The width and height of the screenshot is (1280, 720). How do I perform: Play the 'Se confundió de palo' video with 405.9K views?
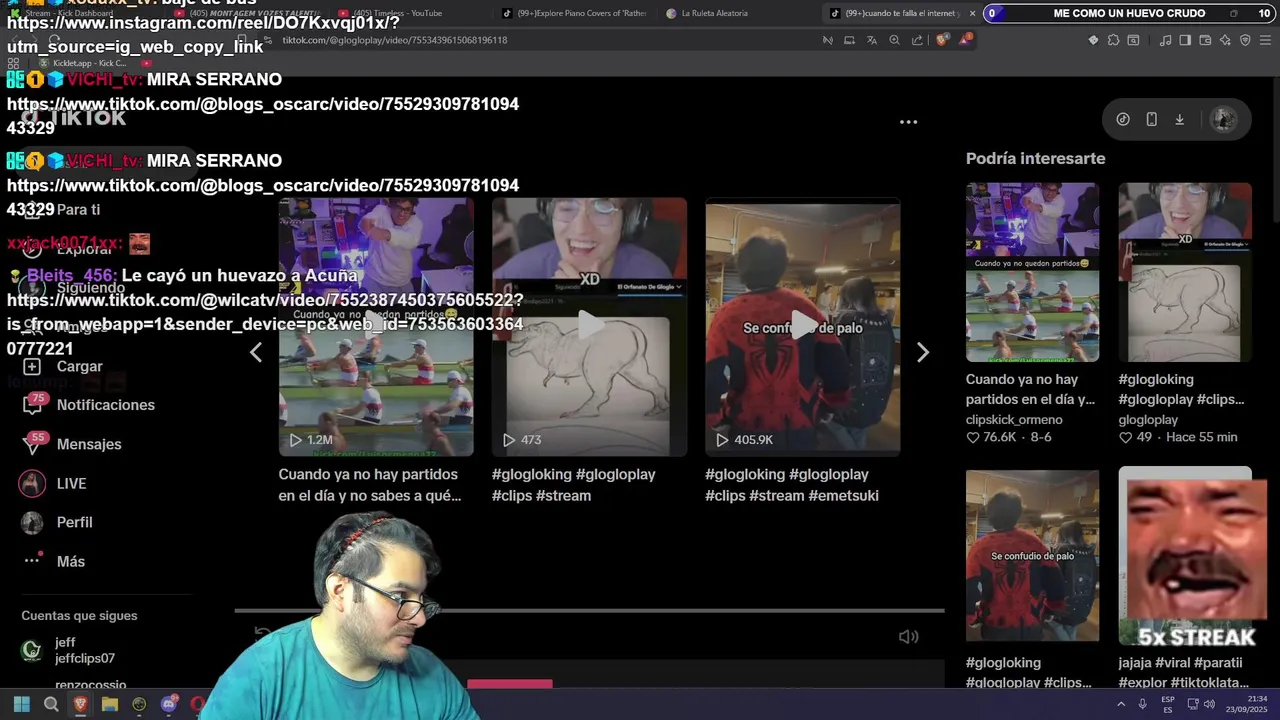[803, 327]
